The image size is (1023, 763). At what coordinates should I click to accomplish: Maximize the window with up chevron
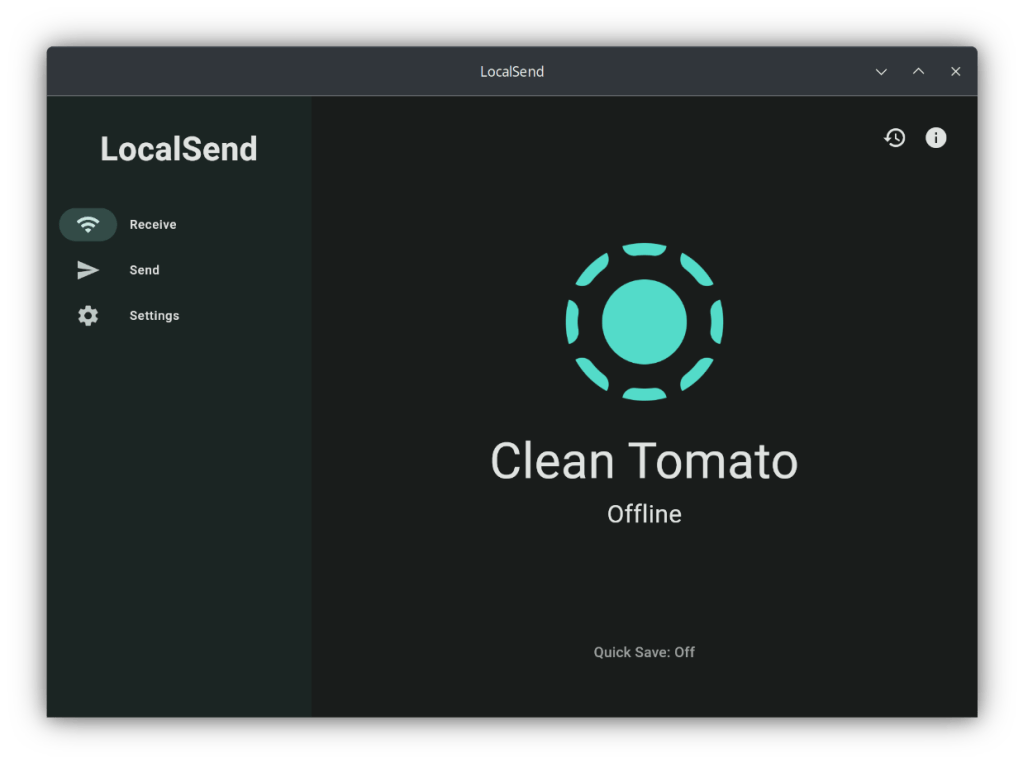(x=919, y=71)
